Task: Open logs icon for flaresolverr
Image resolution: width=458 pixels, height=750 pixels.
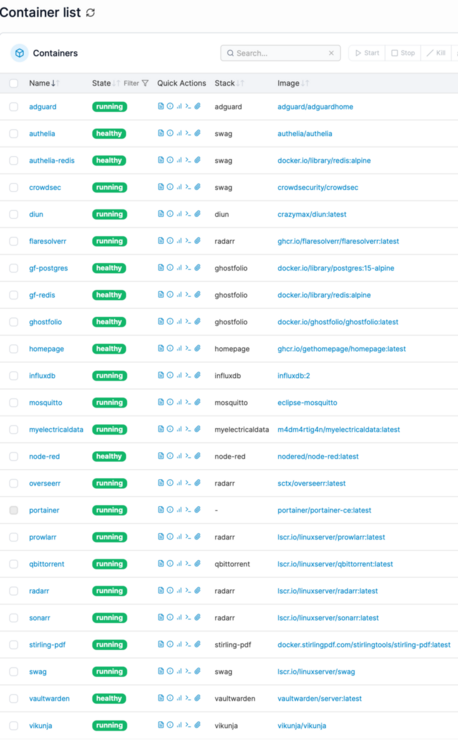Action: click(161, 241)
